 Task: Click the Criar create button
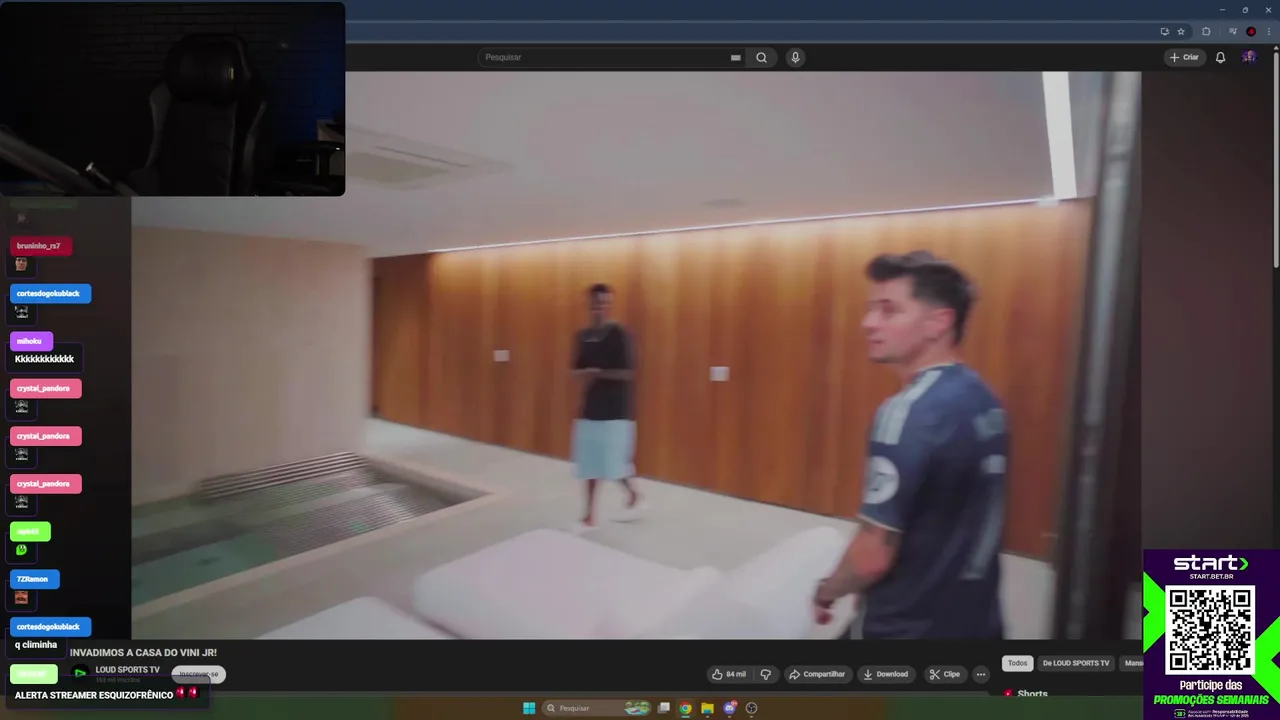(1184, 57)
